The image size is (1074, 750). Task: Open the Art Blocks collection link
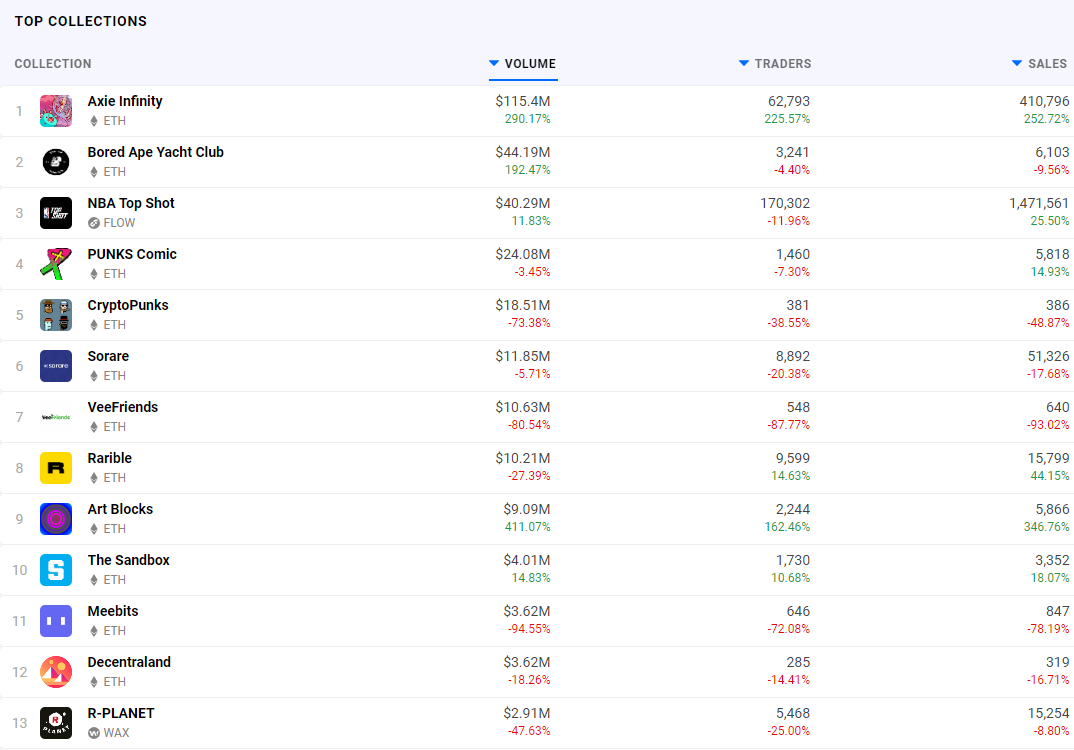(x=120, y=510)
